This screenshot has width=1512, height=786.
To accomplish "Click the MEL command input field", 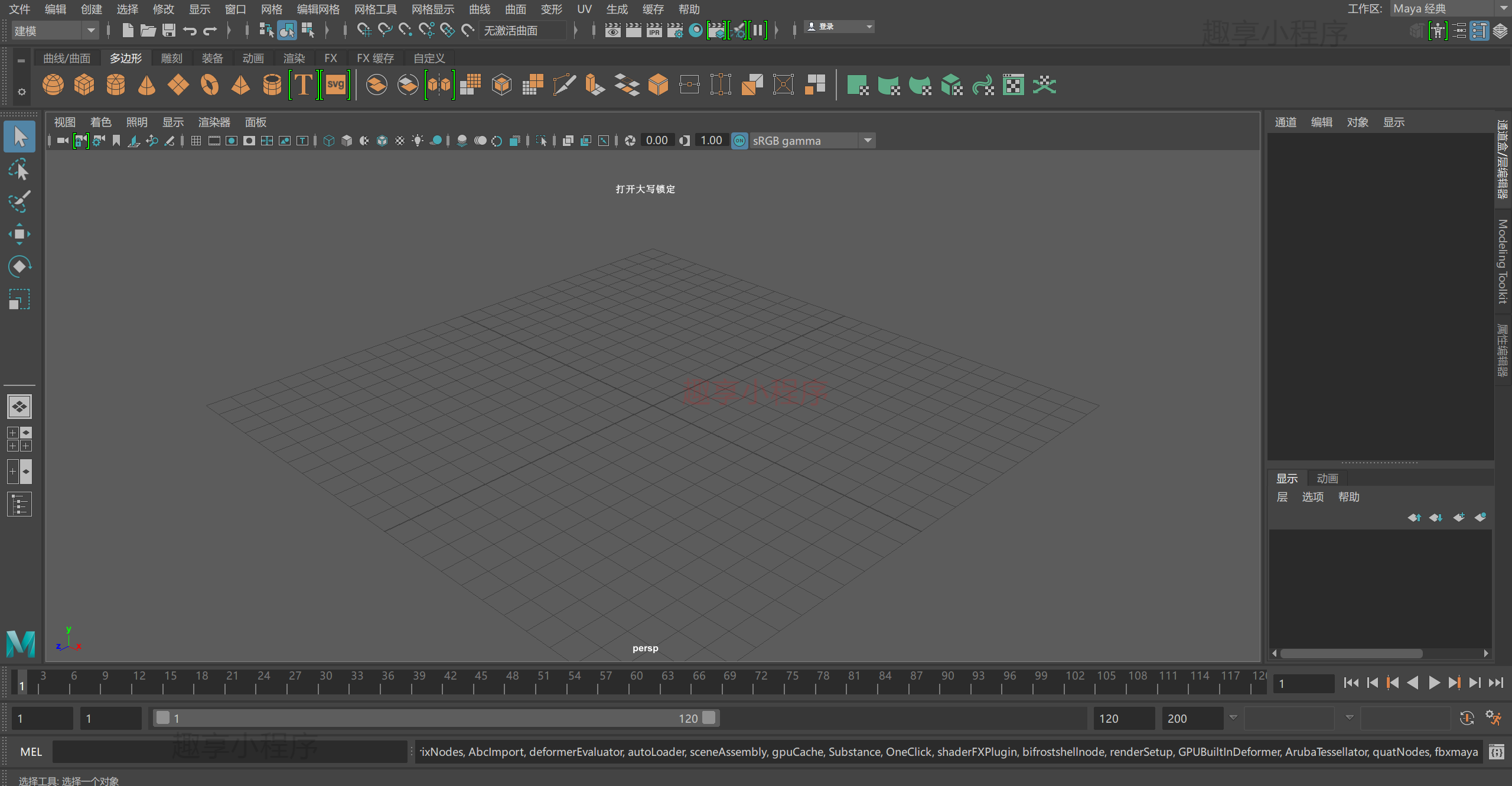I will pyautogui.click(x=230, y=752).
